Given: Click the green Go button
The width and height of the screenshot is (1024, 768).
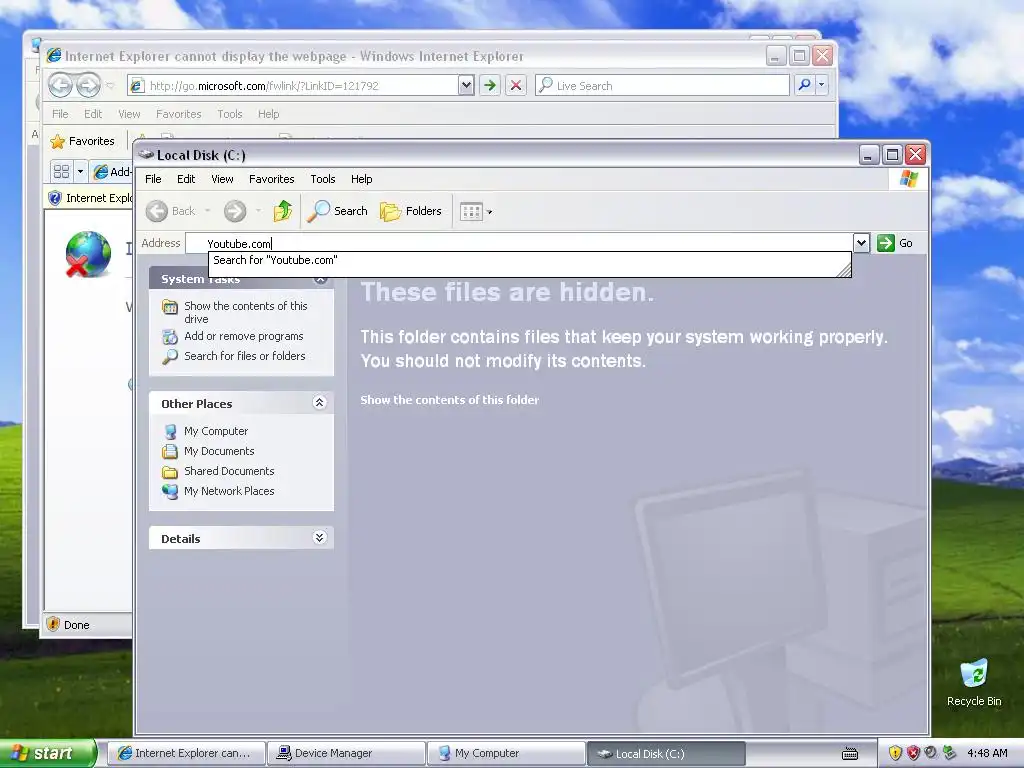Looking at the screenshot, I should [895, 243].
